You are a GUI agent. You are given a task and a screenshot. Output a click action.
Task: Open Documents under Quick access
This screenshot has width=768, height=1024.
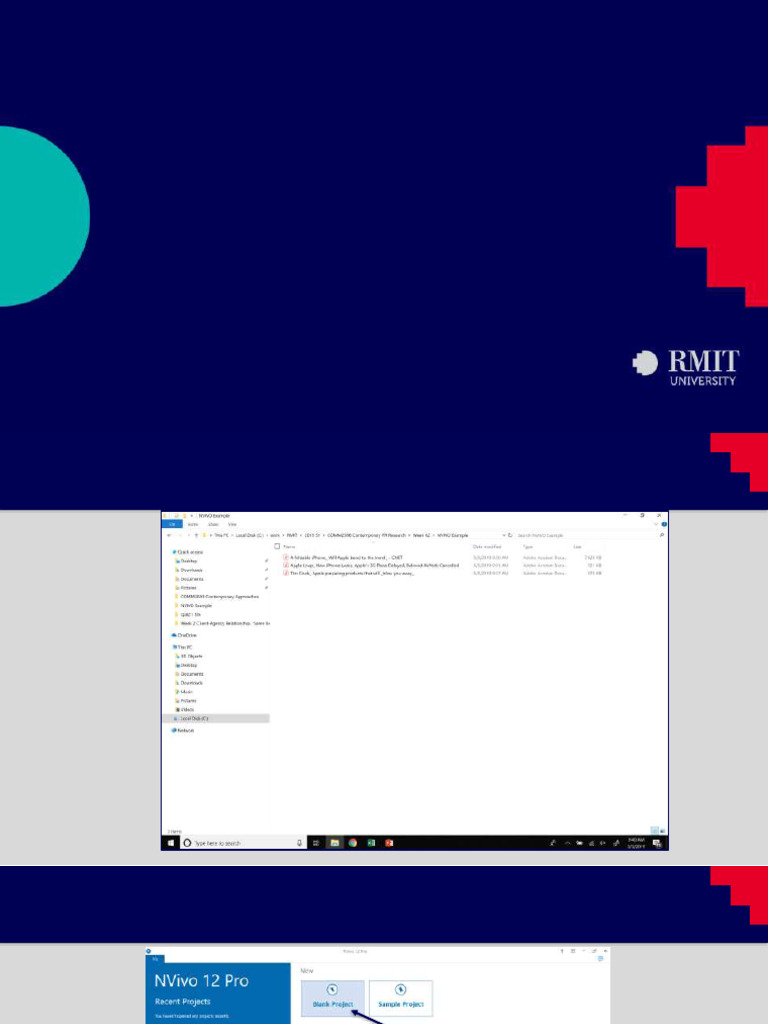[189, 579]
